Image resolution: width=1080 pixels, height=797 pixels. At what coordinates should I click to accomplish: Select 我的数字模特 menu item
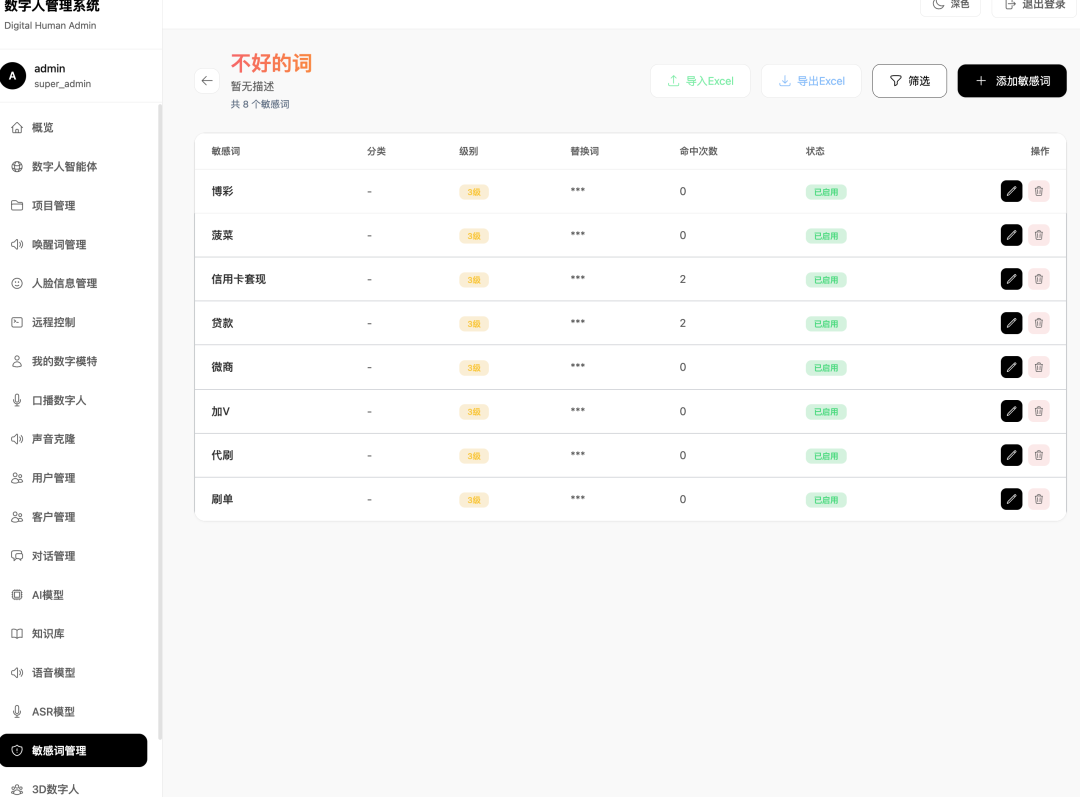74,361
